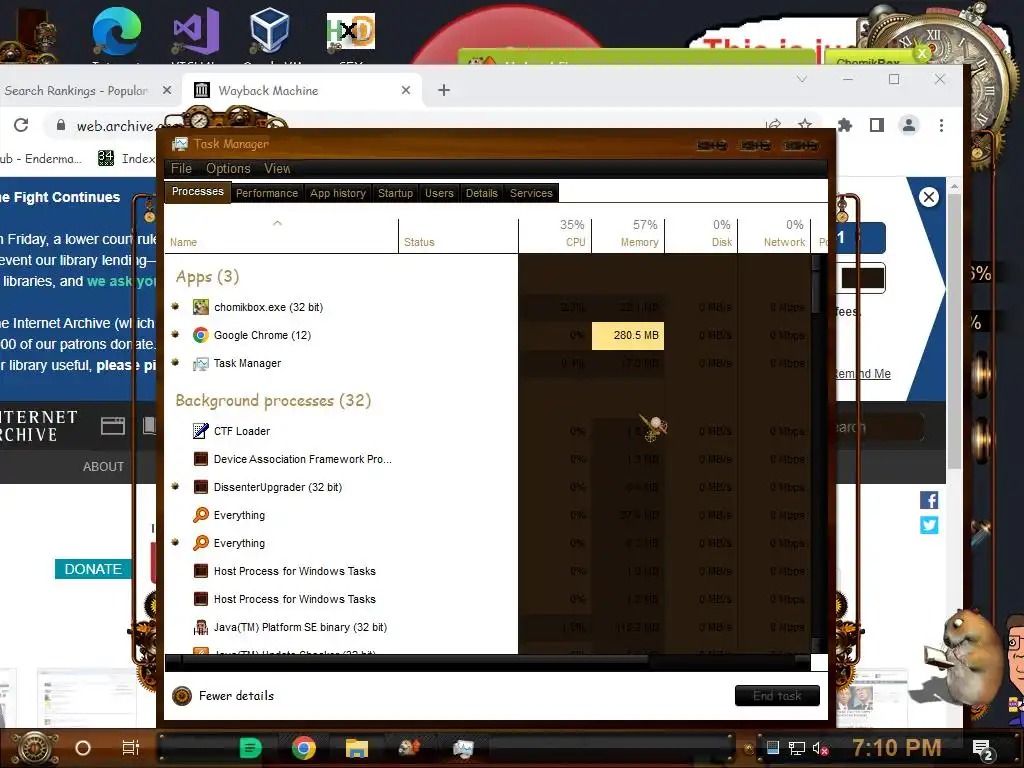Sort processes by the Network column
1024x768 pixels.
click(775, 236)
